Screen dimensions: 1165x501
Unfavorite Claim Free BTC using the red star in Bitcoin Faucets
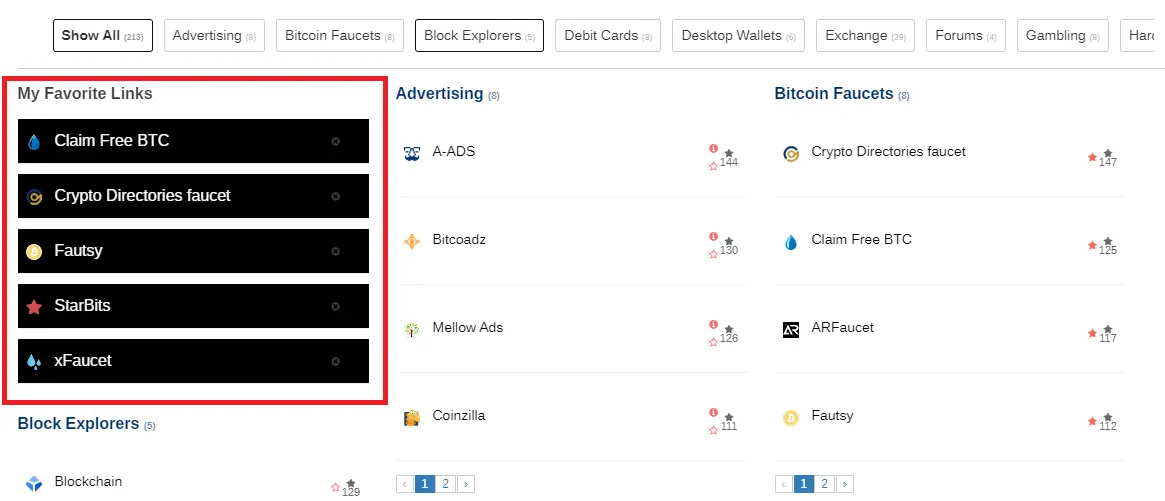point(1092,245)
